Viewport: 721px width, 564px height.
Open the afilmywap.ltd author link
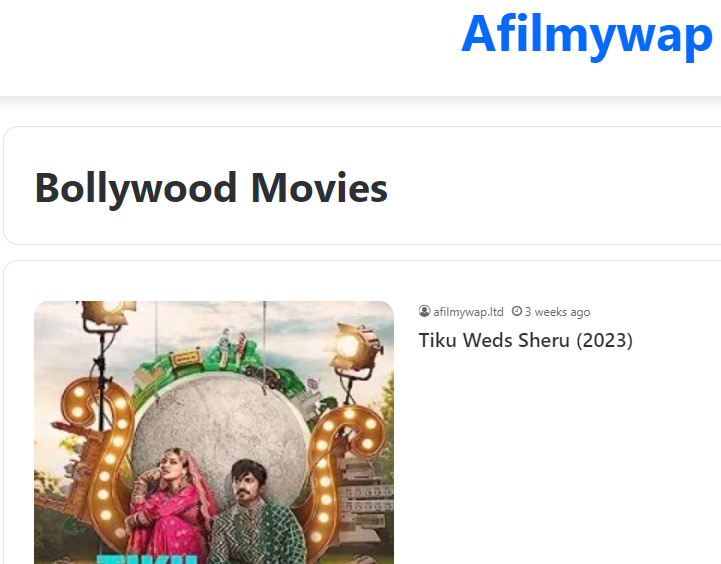click(468, 312)
